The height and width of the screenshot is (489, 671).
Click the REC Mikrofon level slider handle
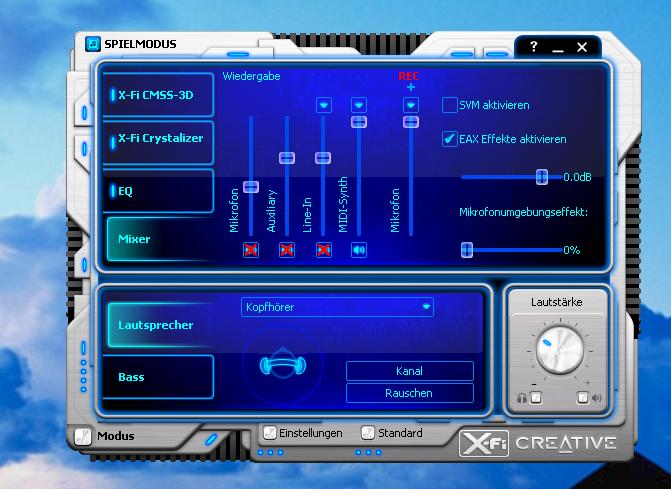pos(411,122)
